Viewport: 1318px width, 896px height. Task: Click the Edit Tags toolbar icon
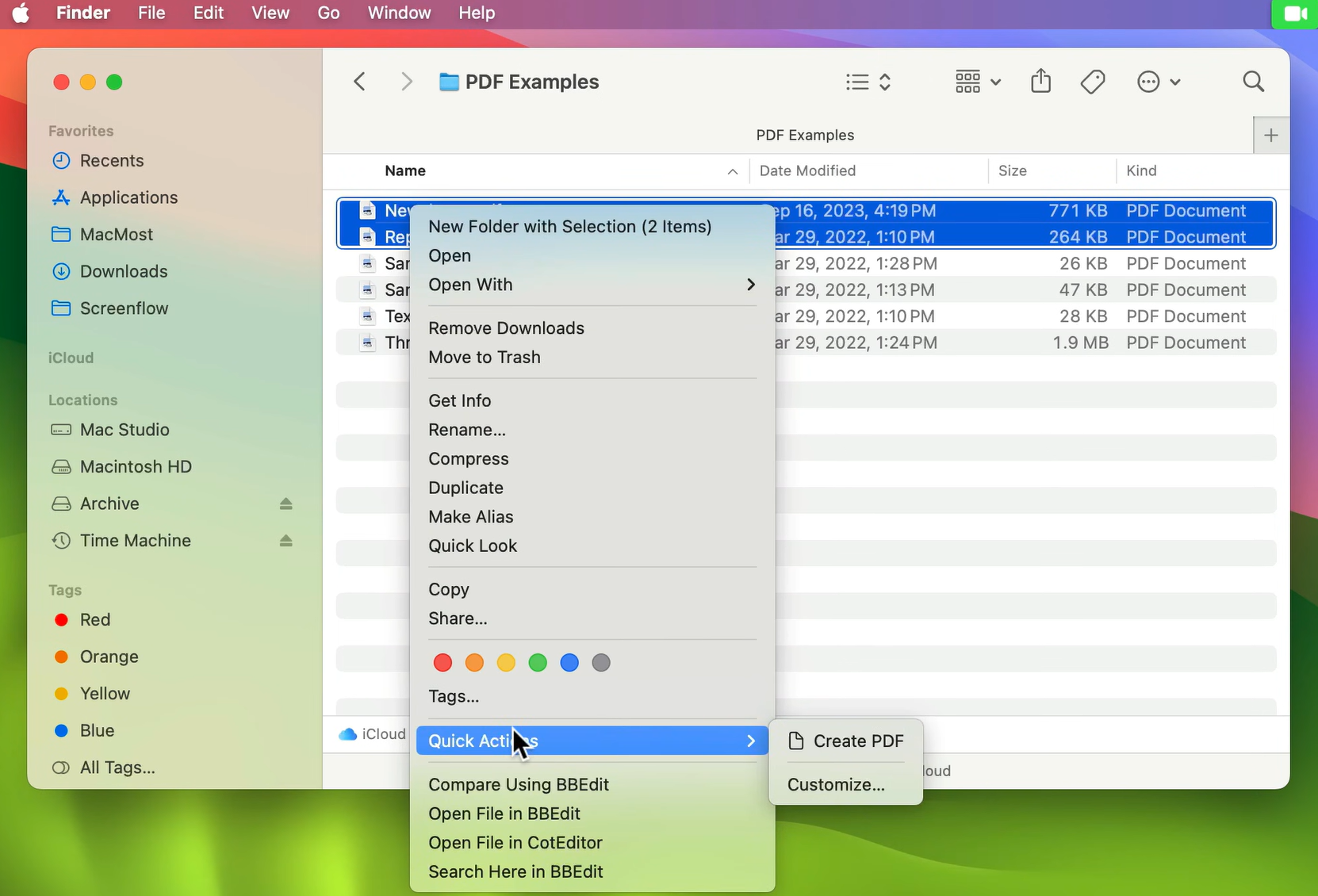click(x=1093, y=82)
